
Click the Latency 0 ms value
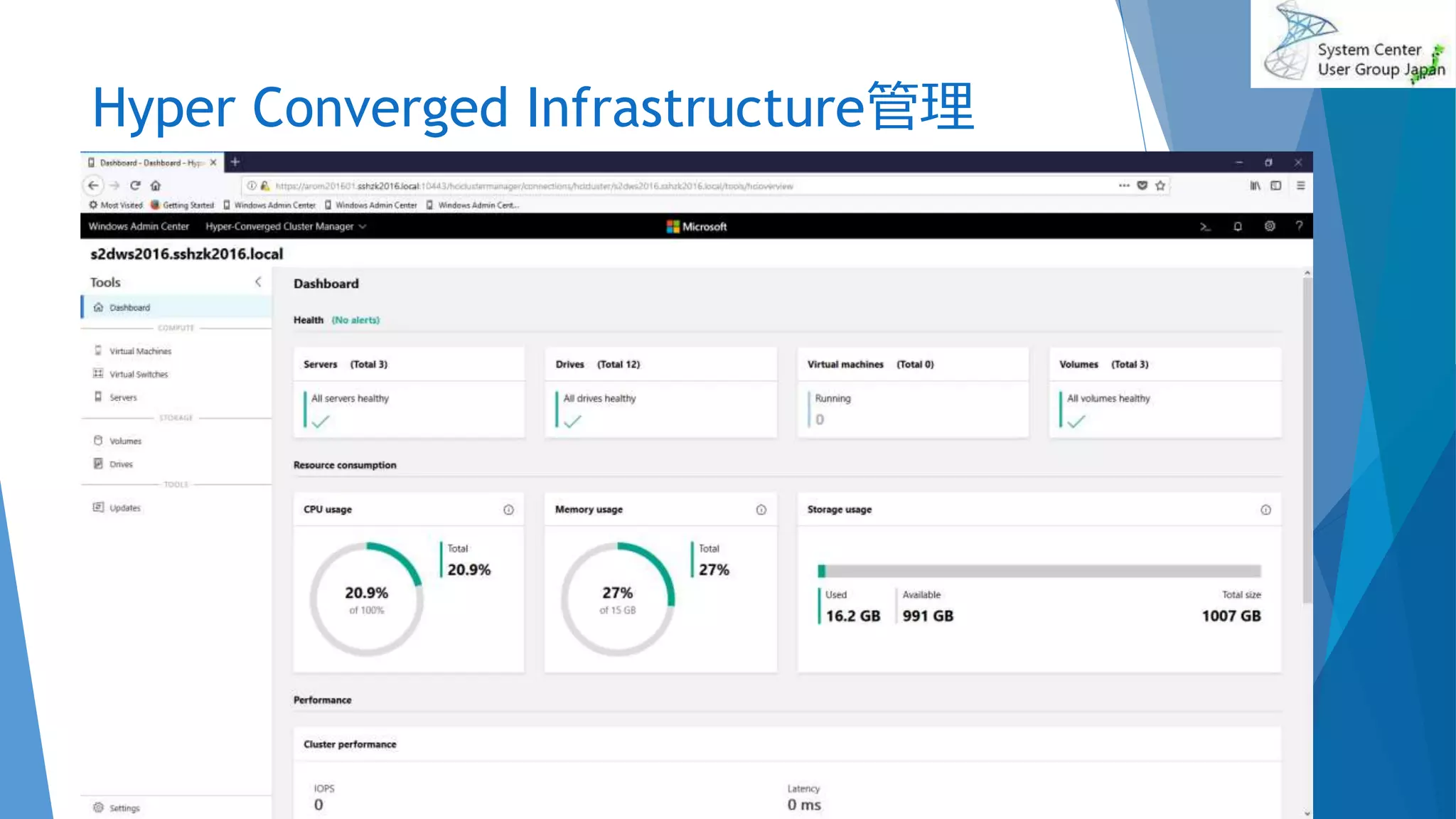[x=804, y=805]
